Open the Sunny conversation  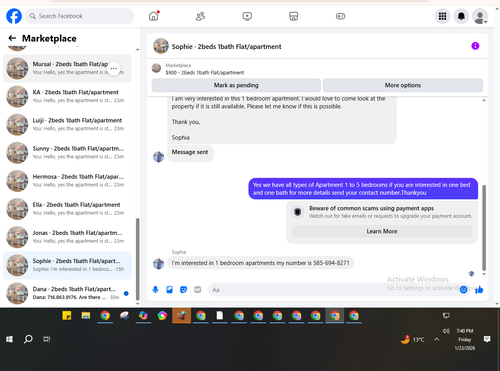pos(67,153)
